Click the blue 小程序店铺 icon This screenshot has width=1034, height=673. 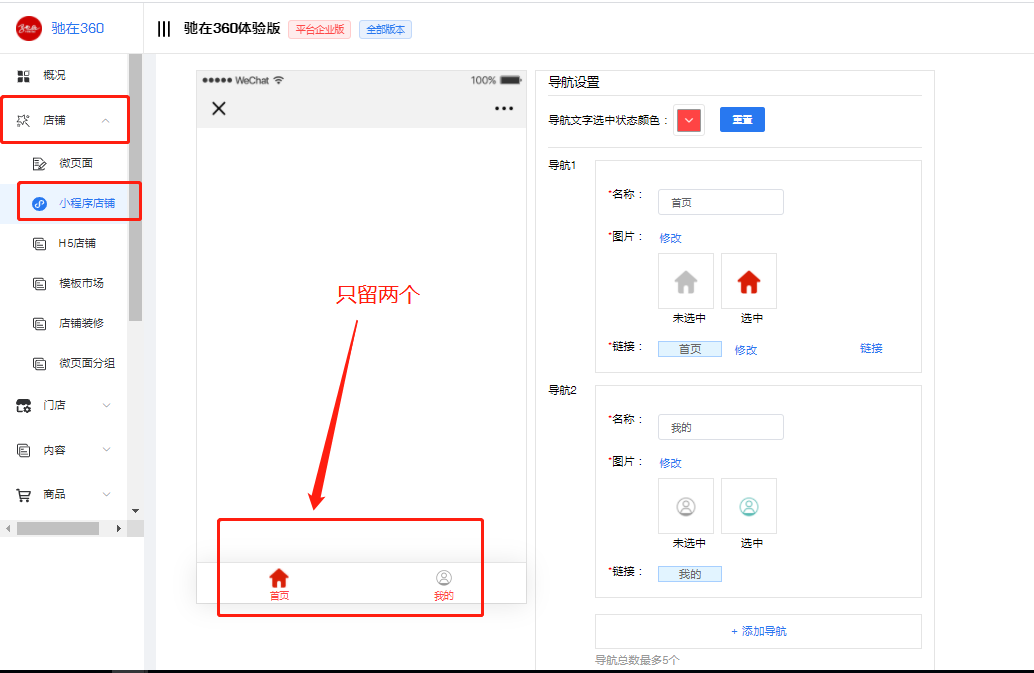(40, 204)
